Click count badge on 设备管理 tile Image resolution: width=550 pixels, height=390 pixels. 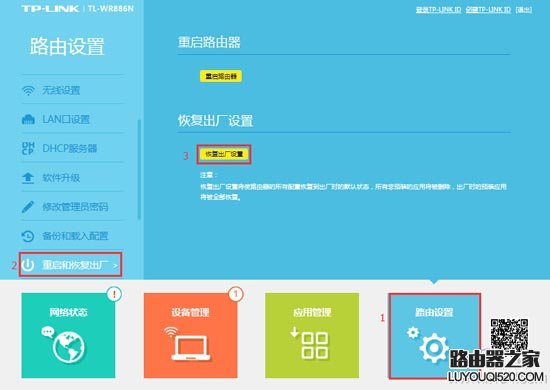point(236,294)
